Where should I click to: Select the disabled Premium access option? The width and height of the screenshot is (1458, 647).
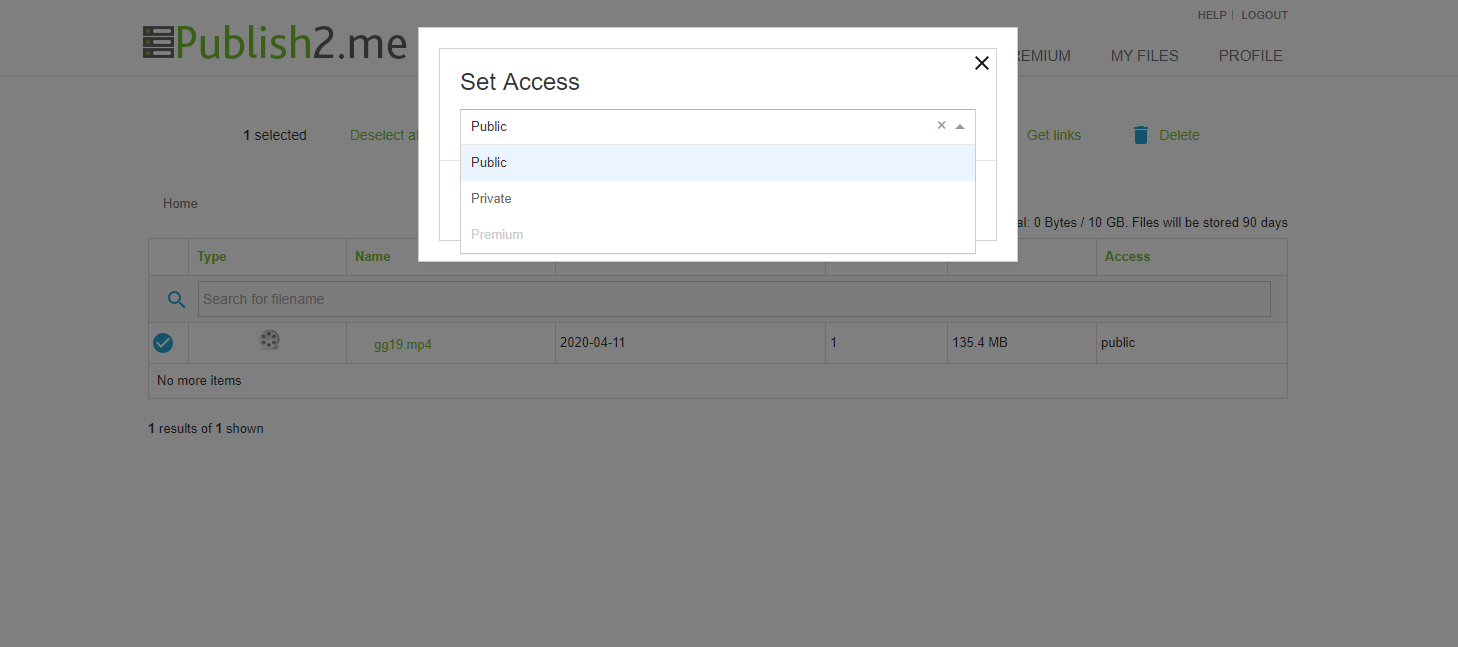(718, 235)
